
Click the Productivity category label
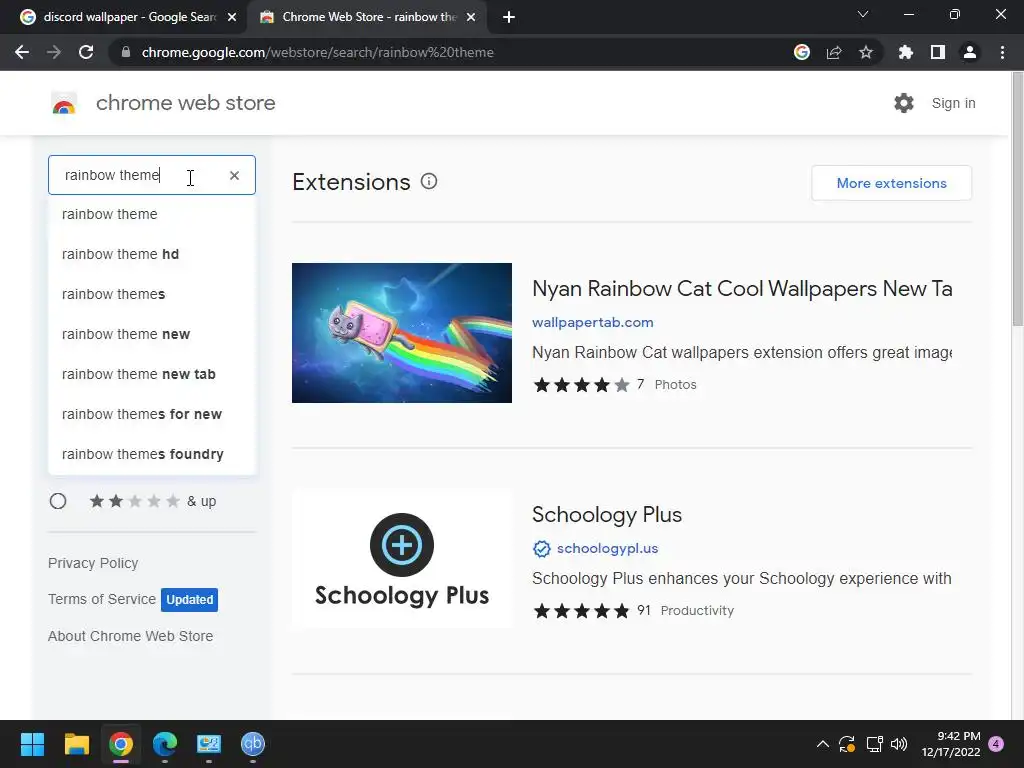coord(697,611)
